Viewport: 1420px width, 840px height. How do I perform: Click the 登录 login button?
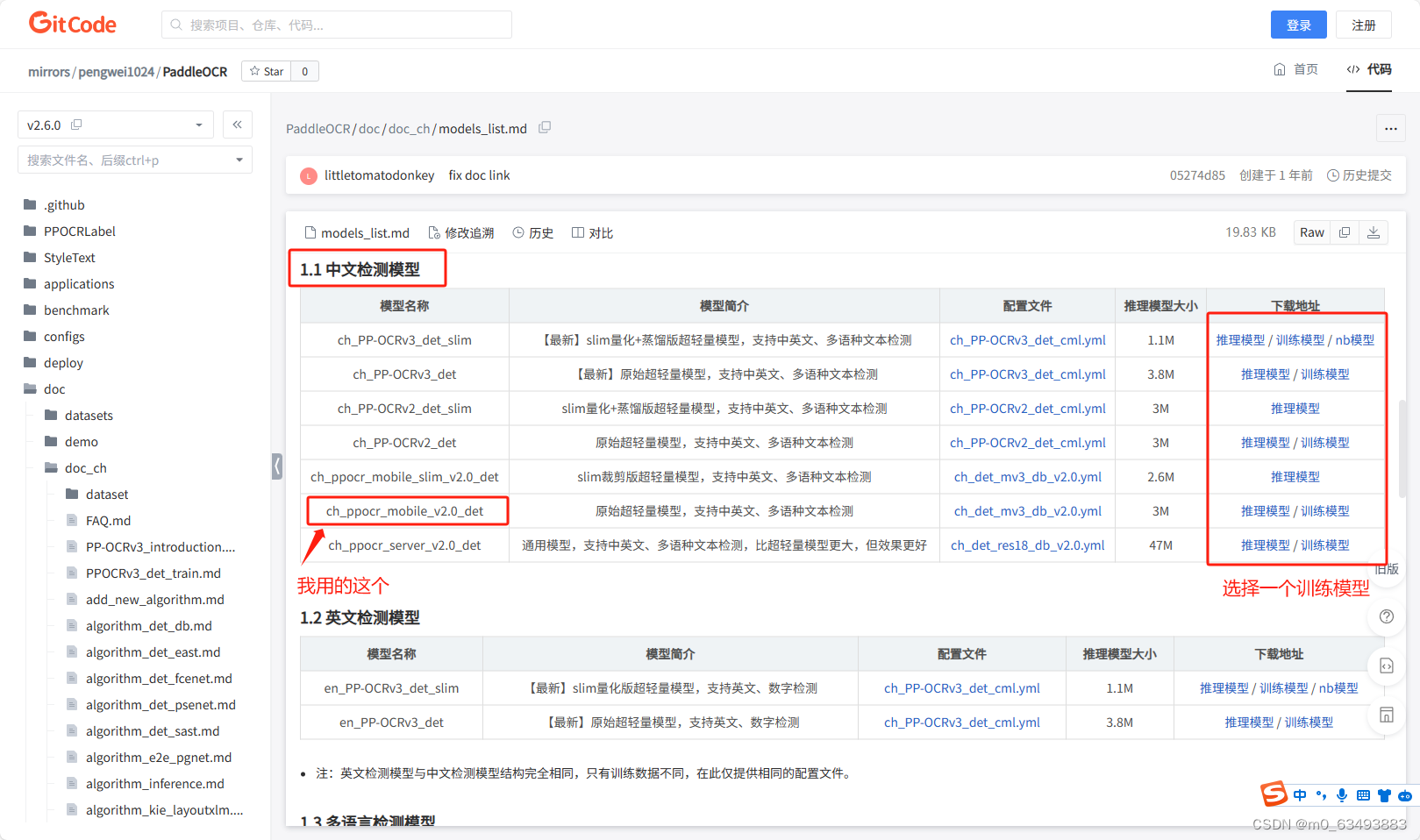click(1299, 25)
